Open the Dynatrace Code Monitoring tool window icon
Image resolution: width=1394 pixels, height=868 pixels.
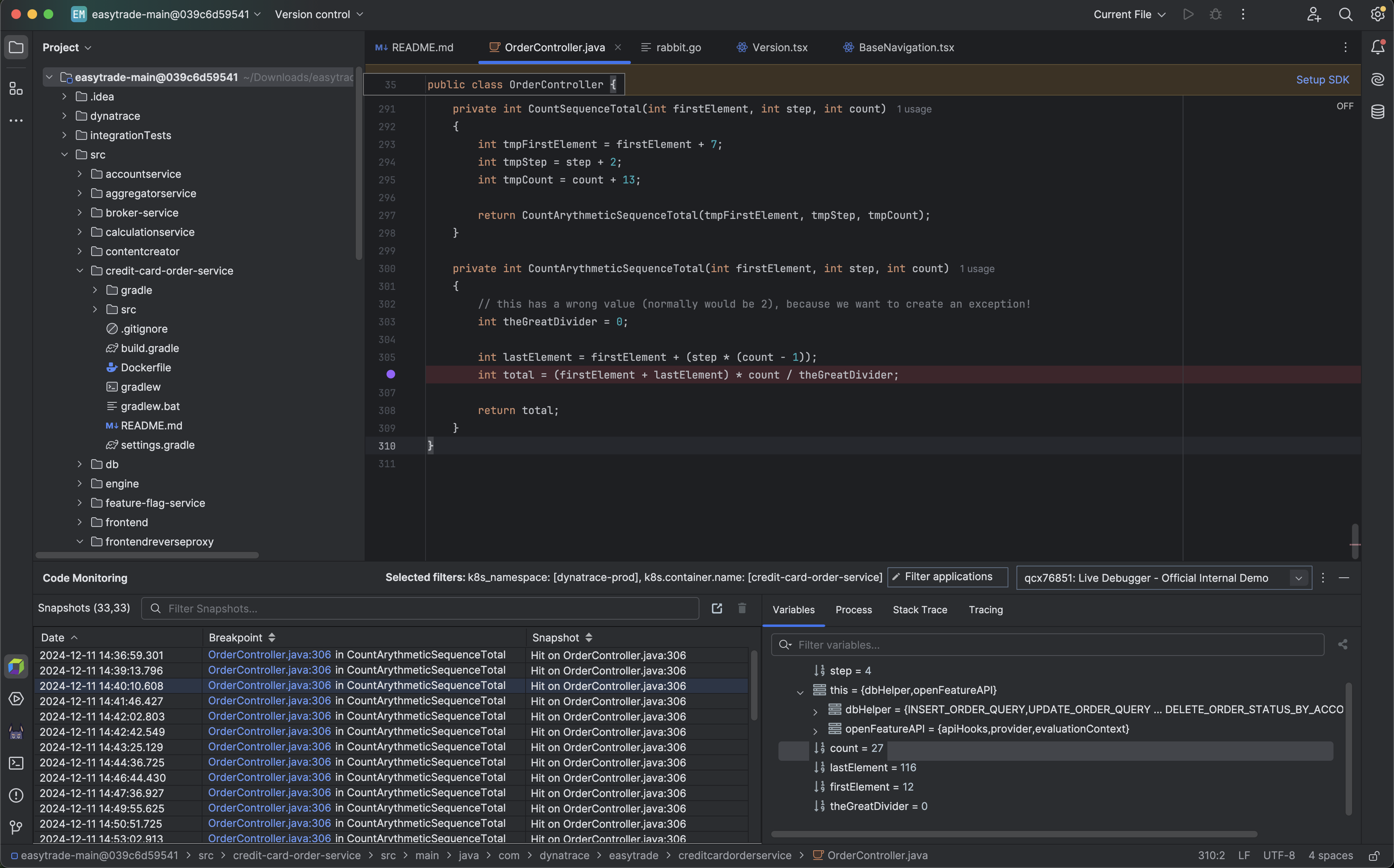coord(16,666)
